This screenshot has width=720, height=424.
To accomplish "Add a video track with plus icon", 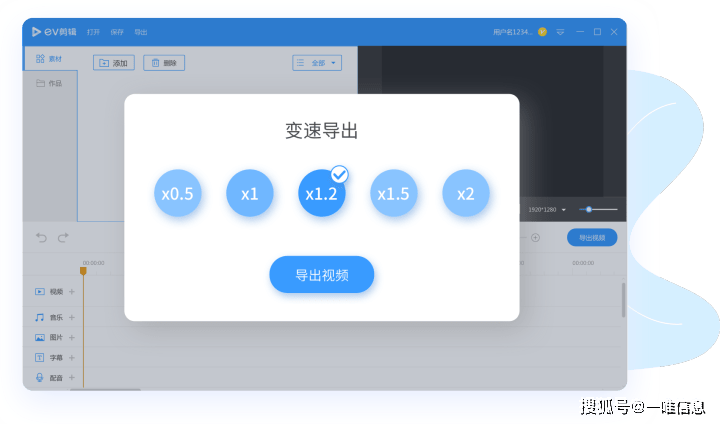I will point(72,292).
